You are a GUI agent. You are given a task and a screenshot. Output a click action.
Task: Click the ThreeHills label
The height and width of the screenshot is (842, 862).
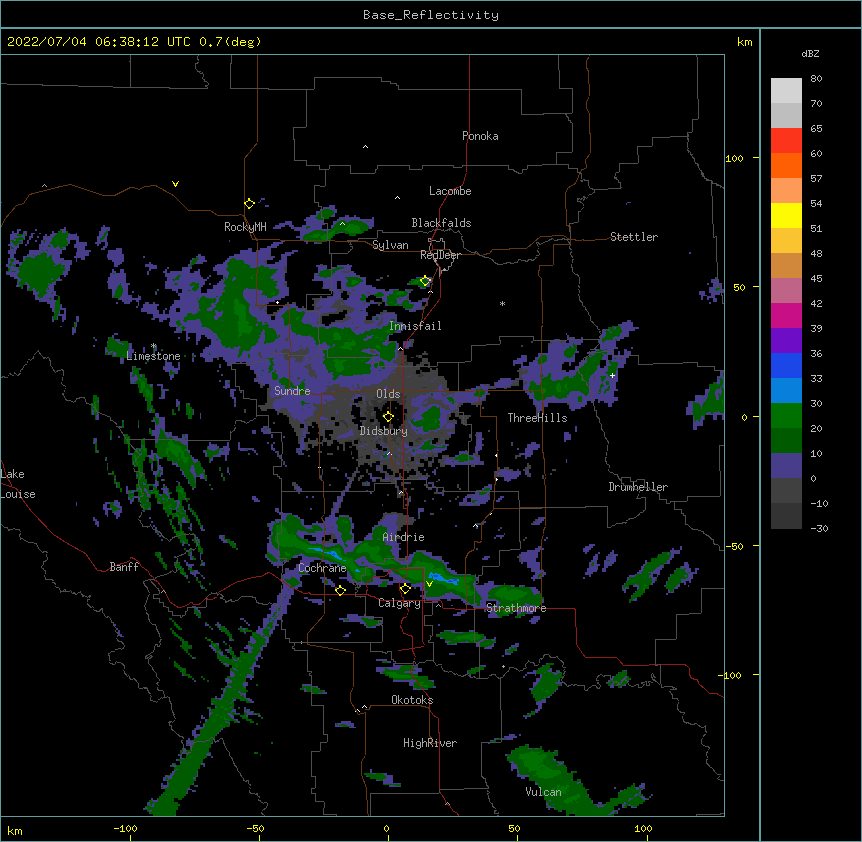click(x=537, y=418)
